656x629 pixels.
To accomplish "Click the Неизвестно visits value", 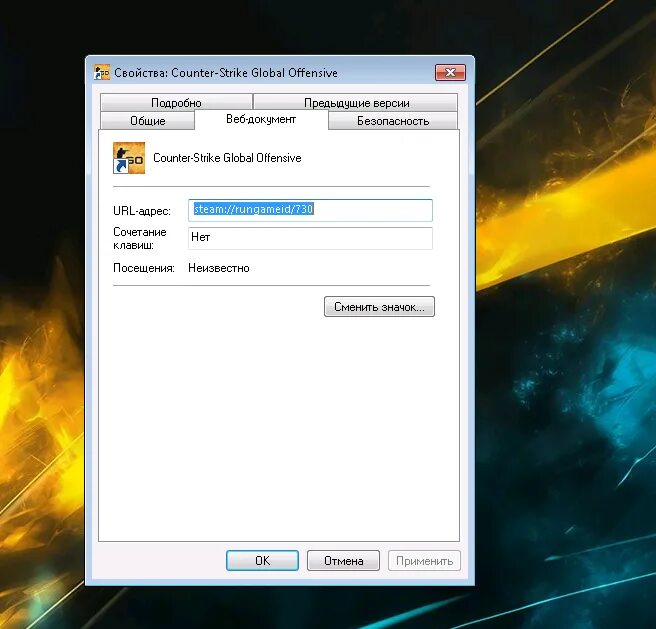I will [x=219, y=268].
